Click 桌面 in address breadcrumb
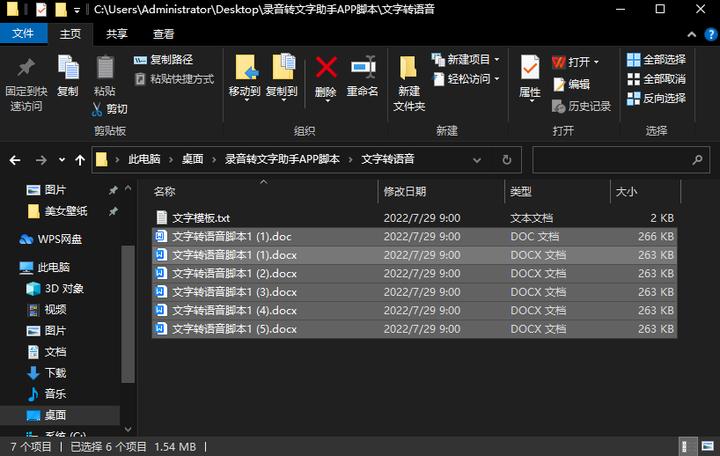Viewport: 720px width, 456px height. [192, 159]
